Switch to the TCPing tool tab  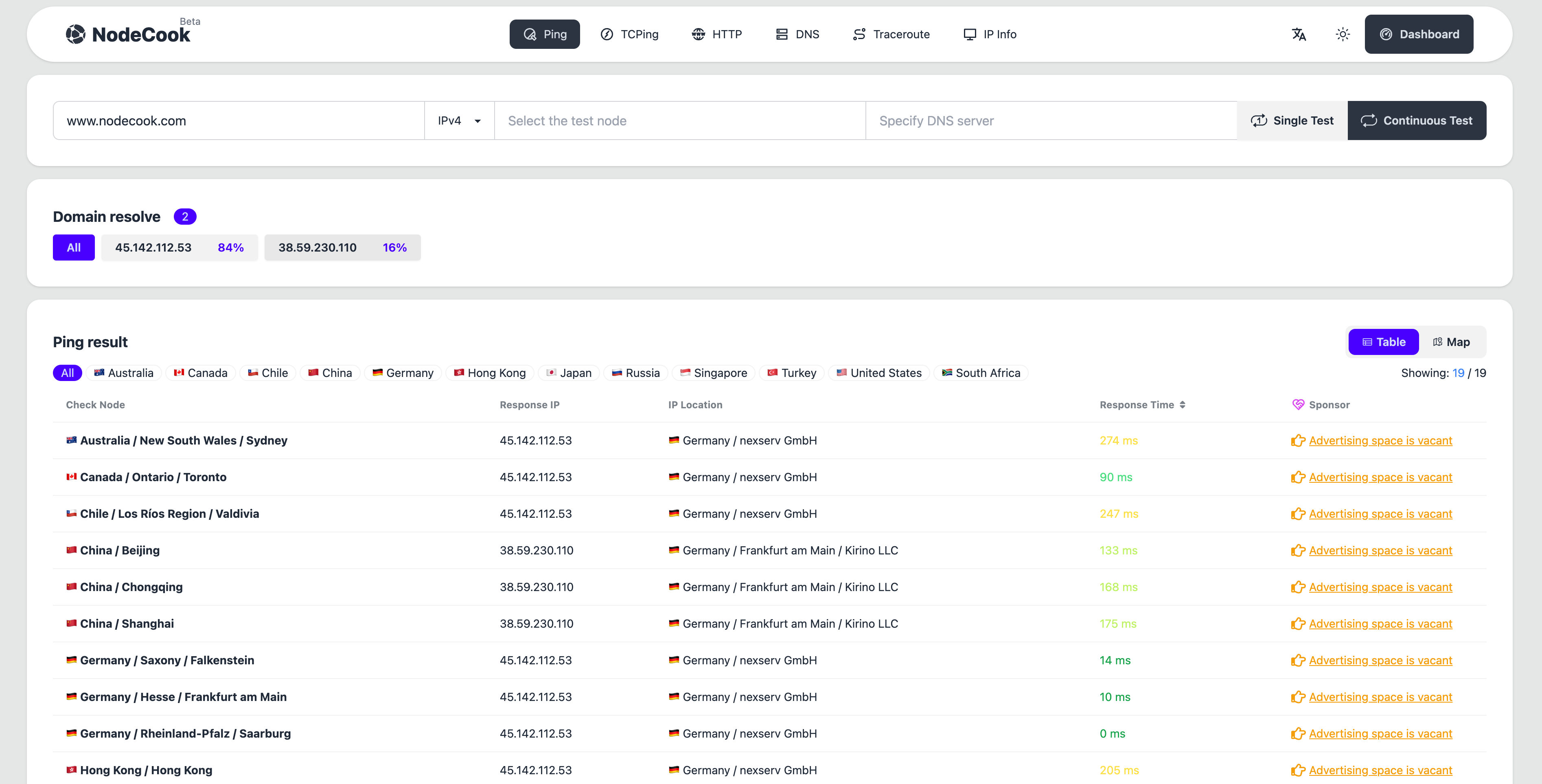click(629, 34)
